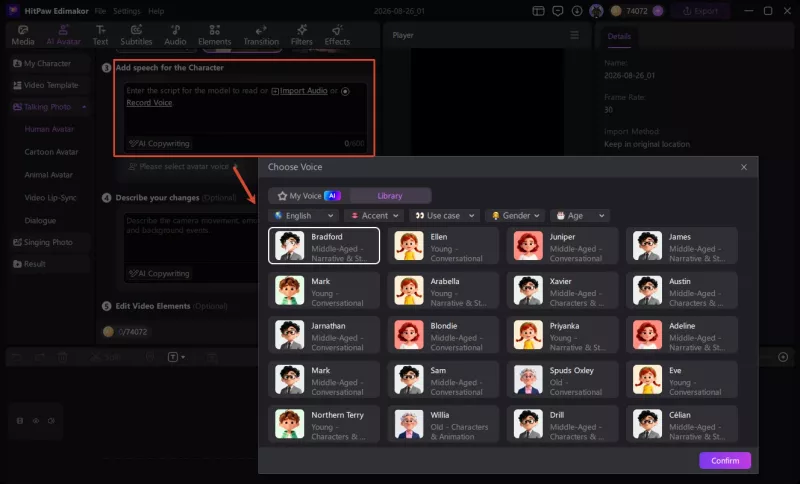
Task: Select Video Lip-Sync in the sidebar
Action: pyautogui.click(x=51, y=198)
